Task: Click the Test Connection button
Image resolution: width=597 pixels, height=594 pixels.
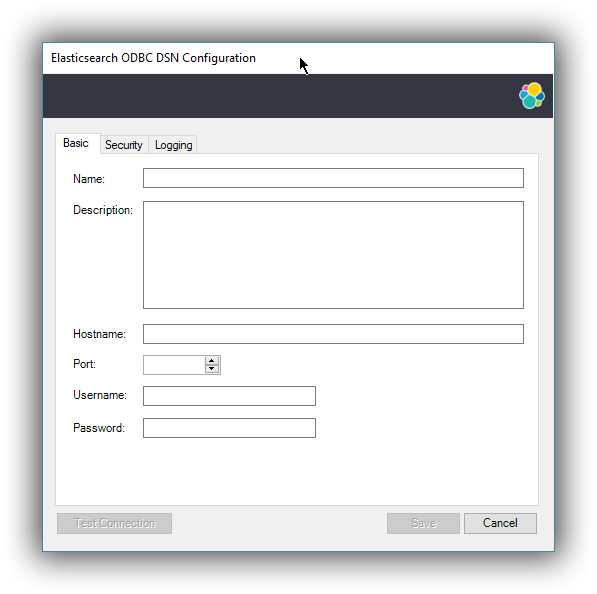Action: tap(114, 523)
